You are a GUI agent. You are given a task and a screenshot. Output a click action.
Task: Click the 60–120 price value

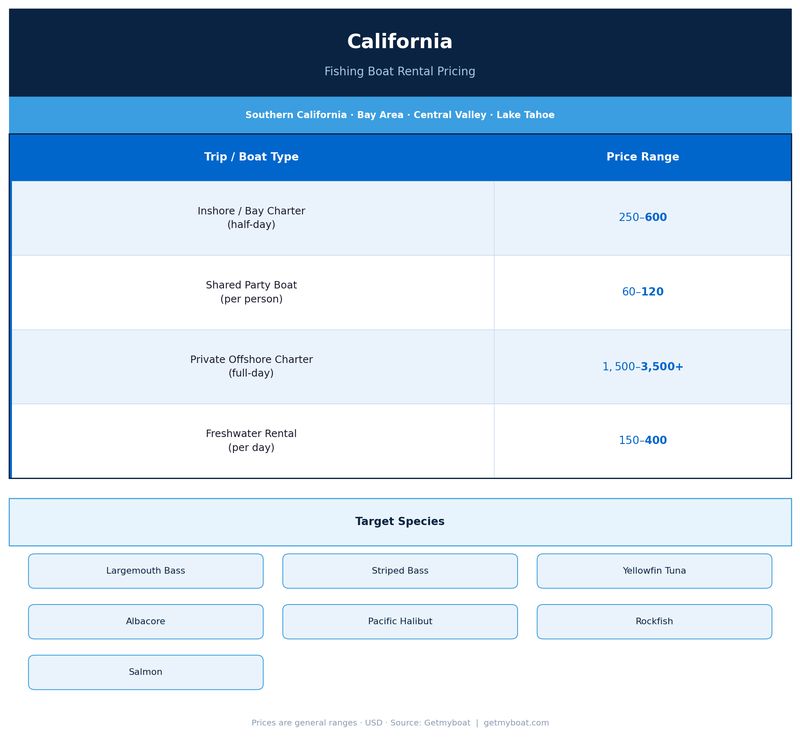642,292
